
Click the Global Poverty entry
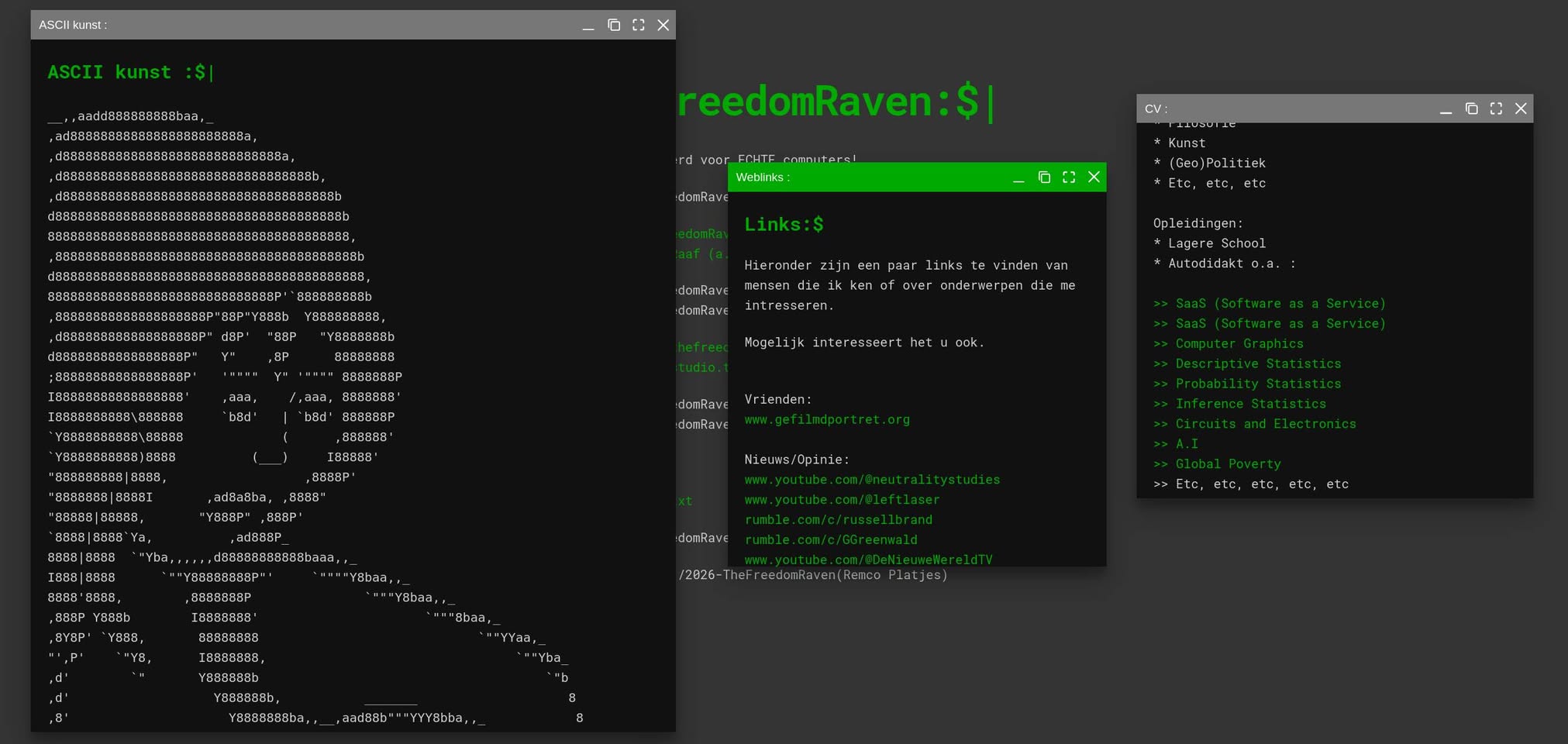1217,465
